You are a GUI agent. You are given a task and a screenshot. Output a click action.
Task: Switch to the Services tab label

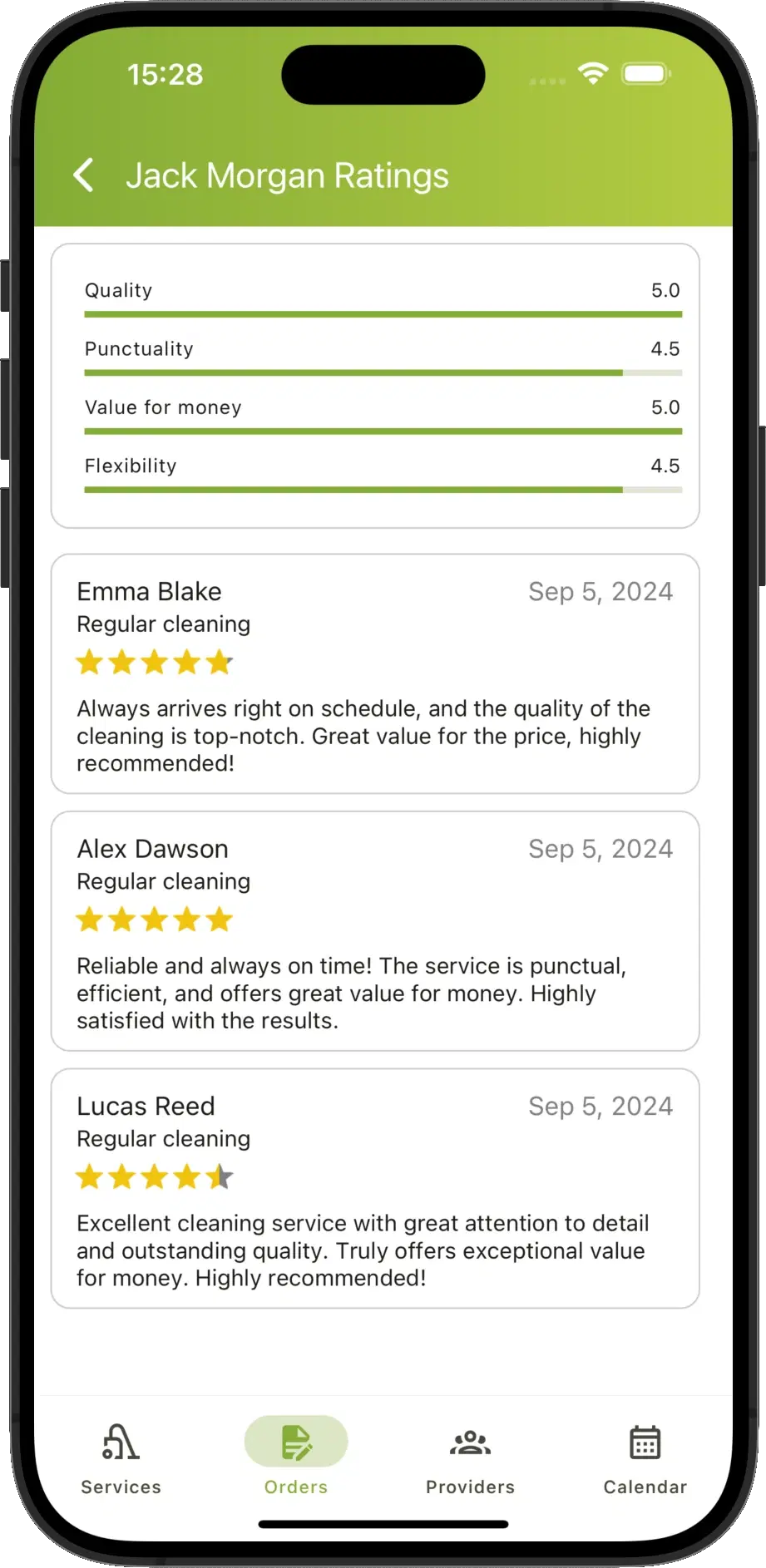(121, 1487)
